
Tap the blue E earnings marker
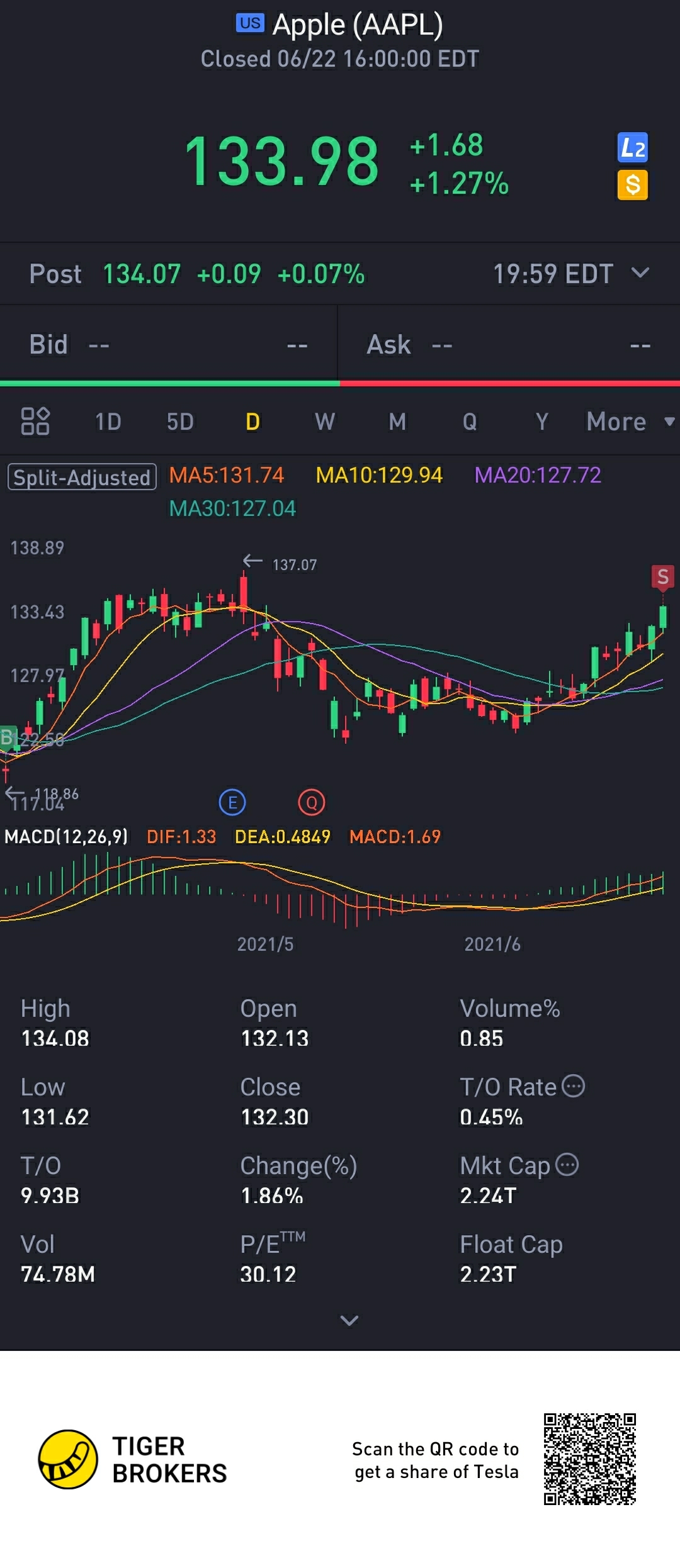(232, 802)
